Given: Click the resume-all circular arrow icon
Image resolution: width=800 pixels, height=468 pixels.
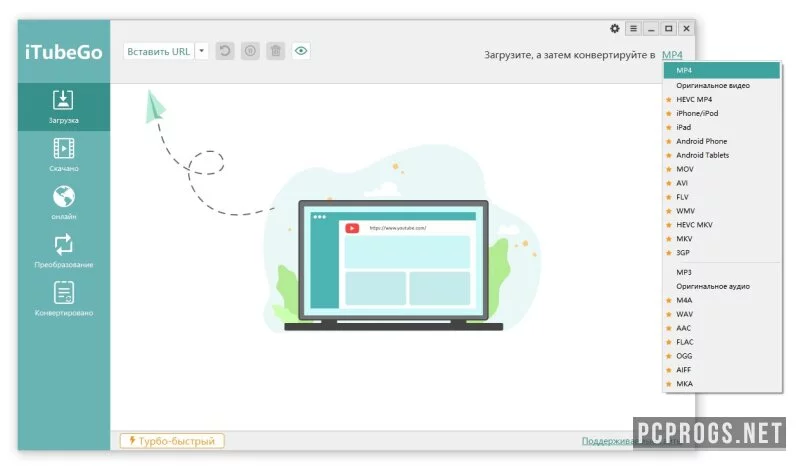Looking at the screenshot, I should pyautogui.click(x=224, y=51).
